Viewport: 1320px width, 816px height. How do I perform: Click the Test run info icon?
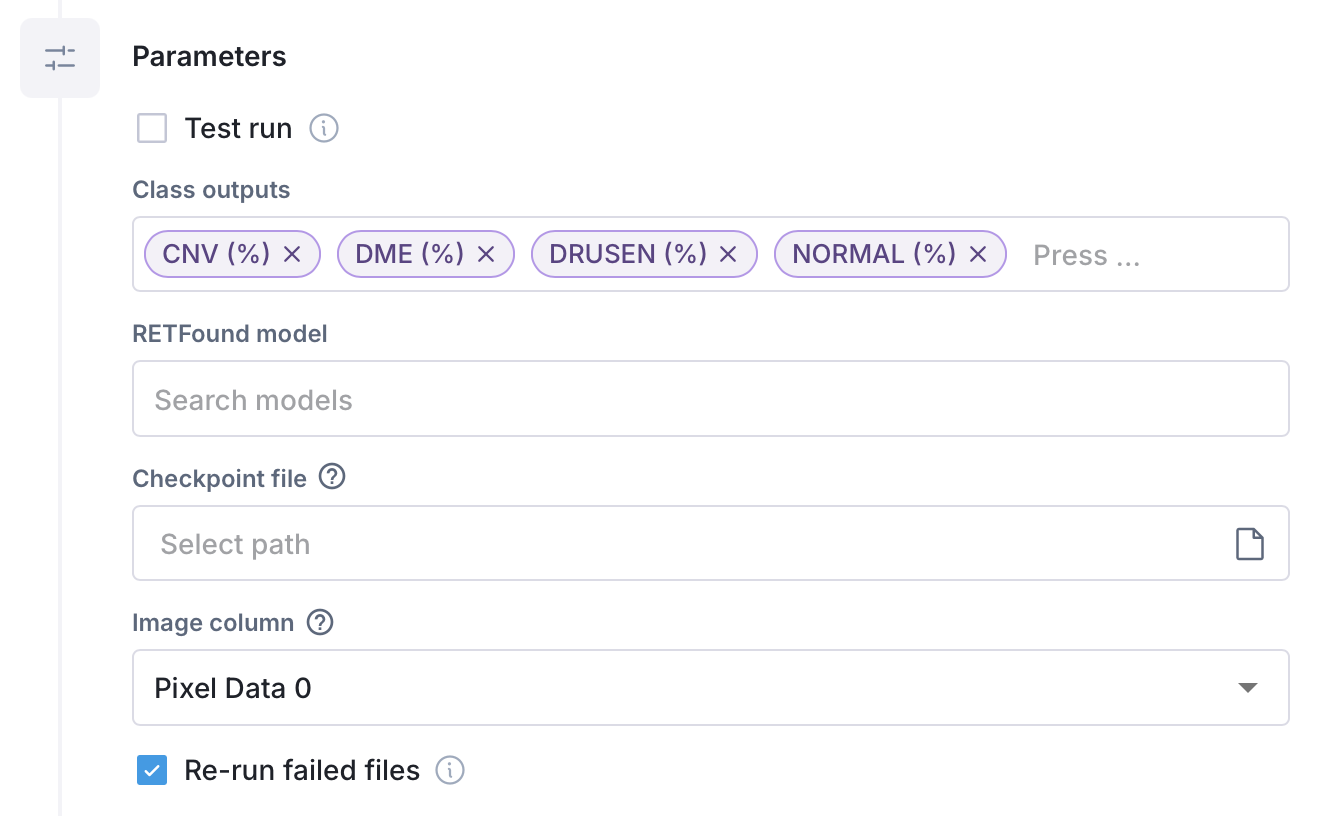click(x=324, y=129)
